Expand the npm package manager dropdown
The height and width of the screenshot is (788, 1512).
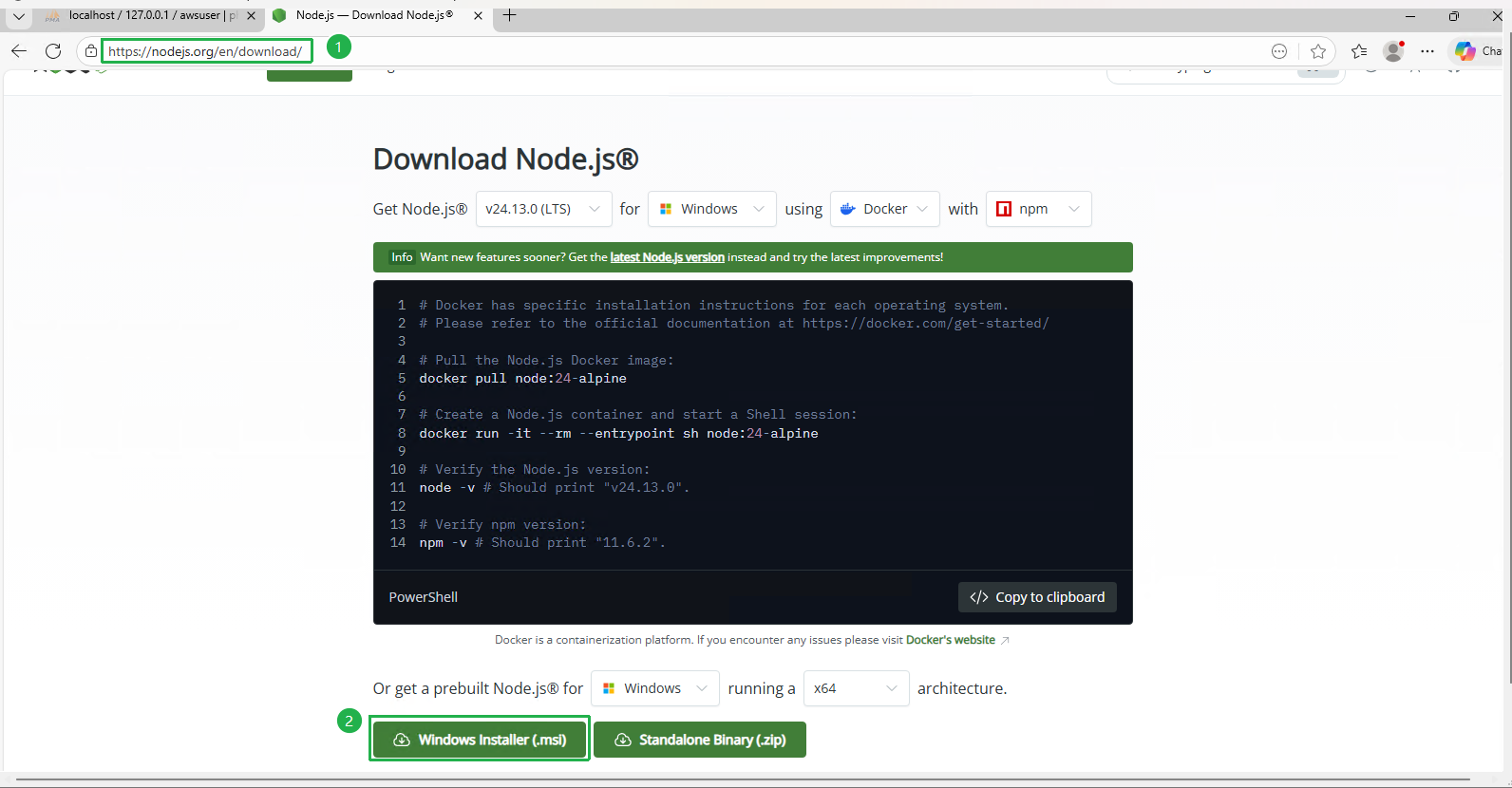pyautogui.click(x=1039, y=209)
